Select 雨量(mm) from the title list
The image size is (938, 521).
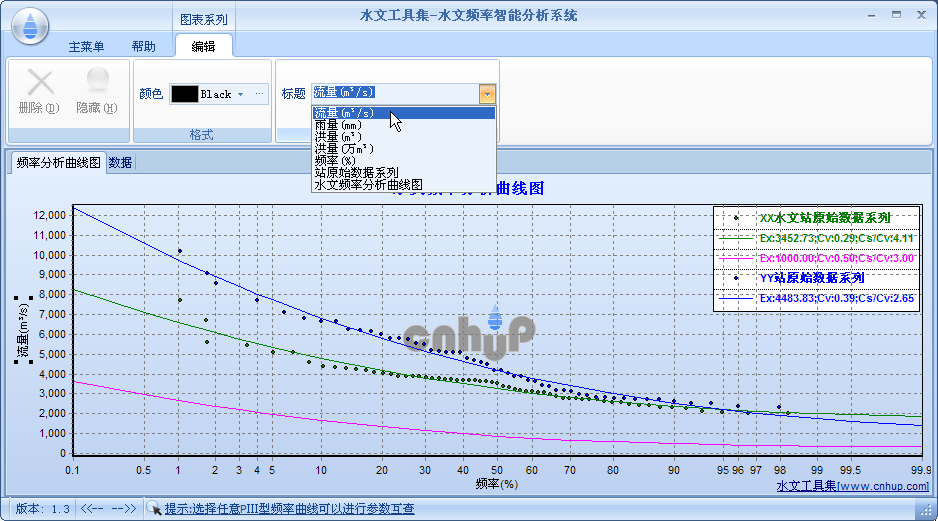coord(338,125)
